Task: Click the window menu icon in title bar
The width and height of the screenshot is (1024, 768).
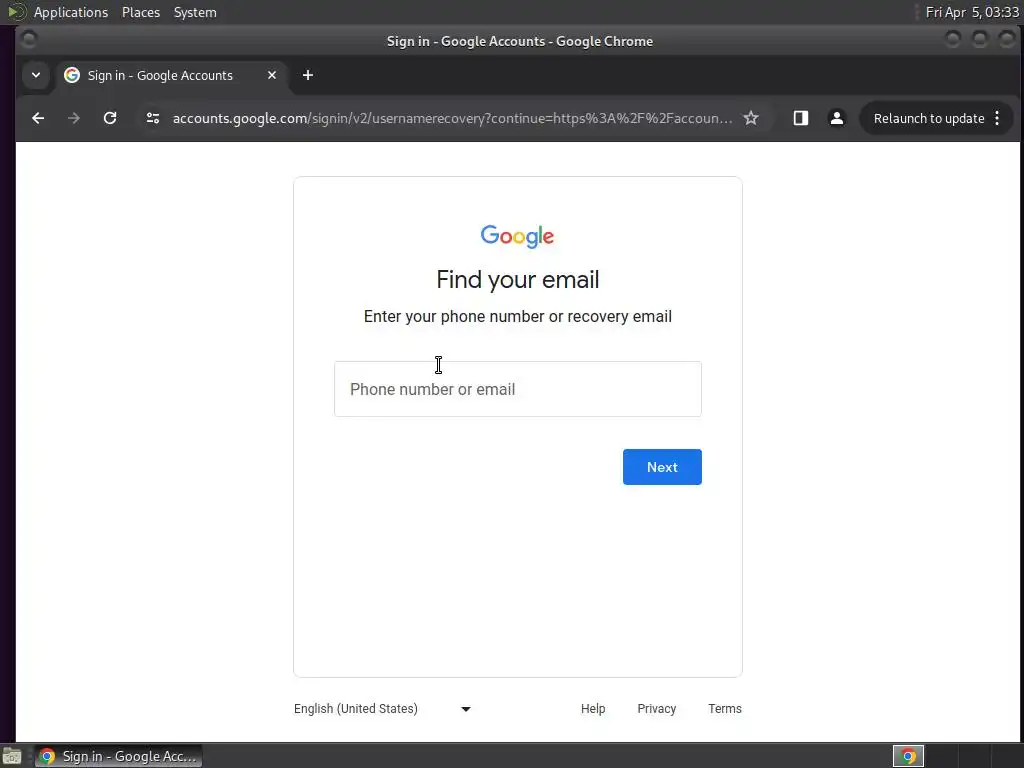Action: [x=28, y=39]
